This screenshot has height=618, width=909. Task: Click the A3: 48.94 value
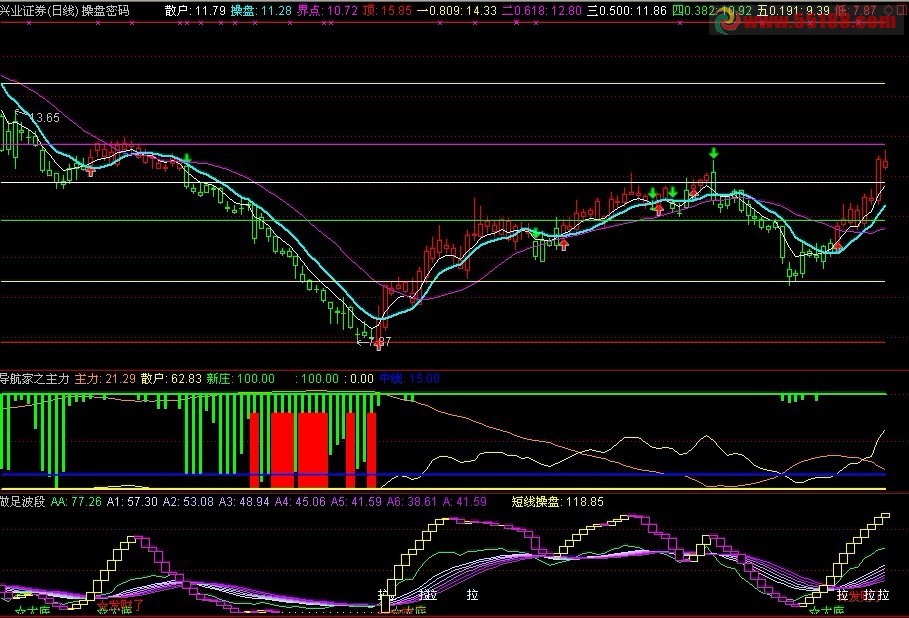click(x=244, y=501)
